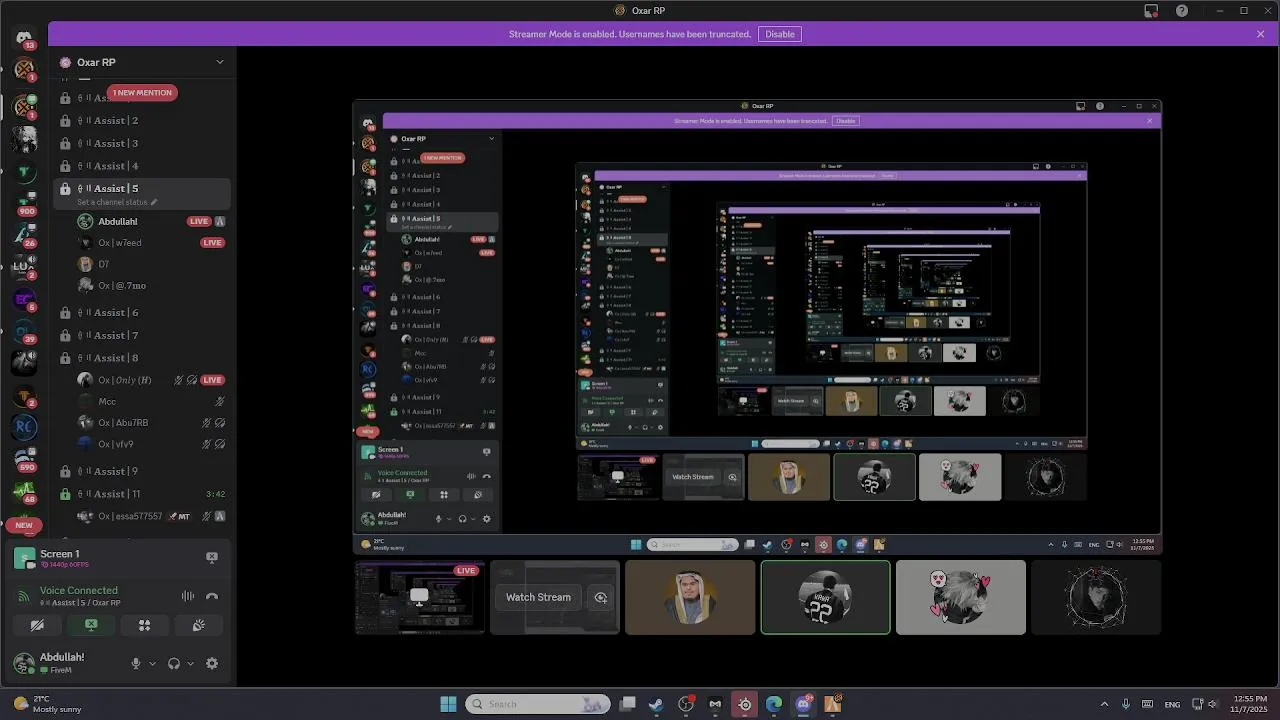
Task: Select user Ox | @.7mo
Action: [152, 286]
